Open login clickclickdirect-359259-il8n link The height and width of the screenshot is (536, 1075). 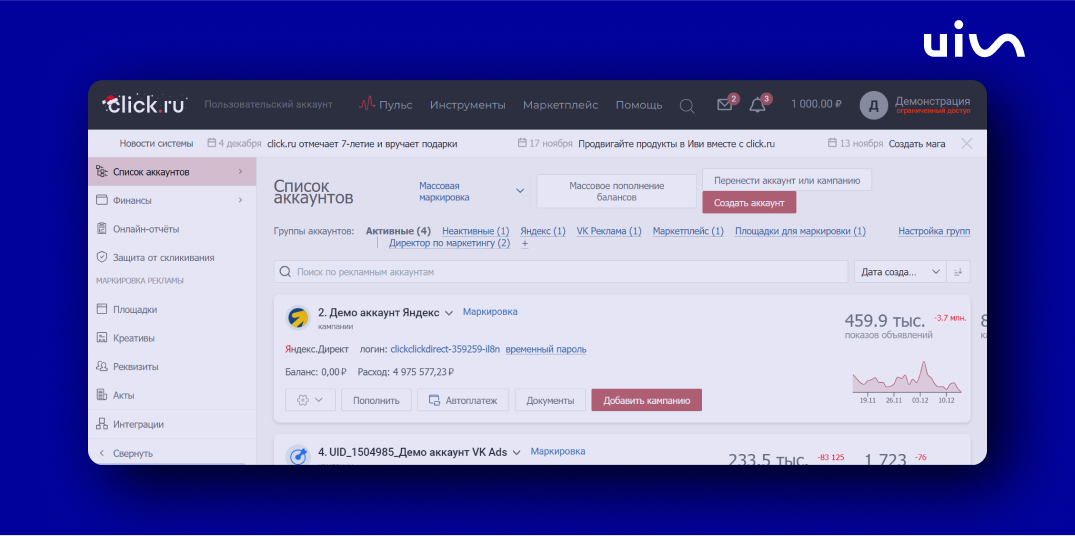click(x=445, y=350)
